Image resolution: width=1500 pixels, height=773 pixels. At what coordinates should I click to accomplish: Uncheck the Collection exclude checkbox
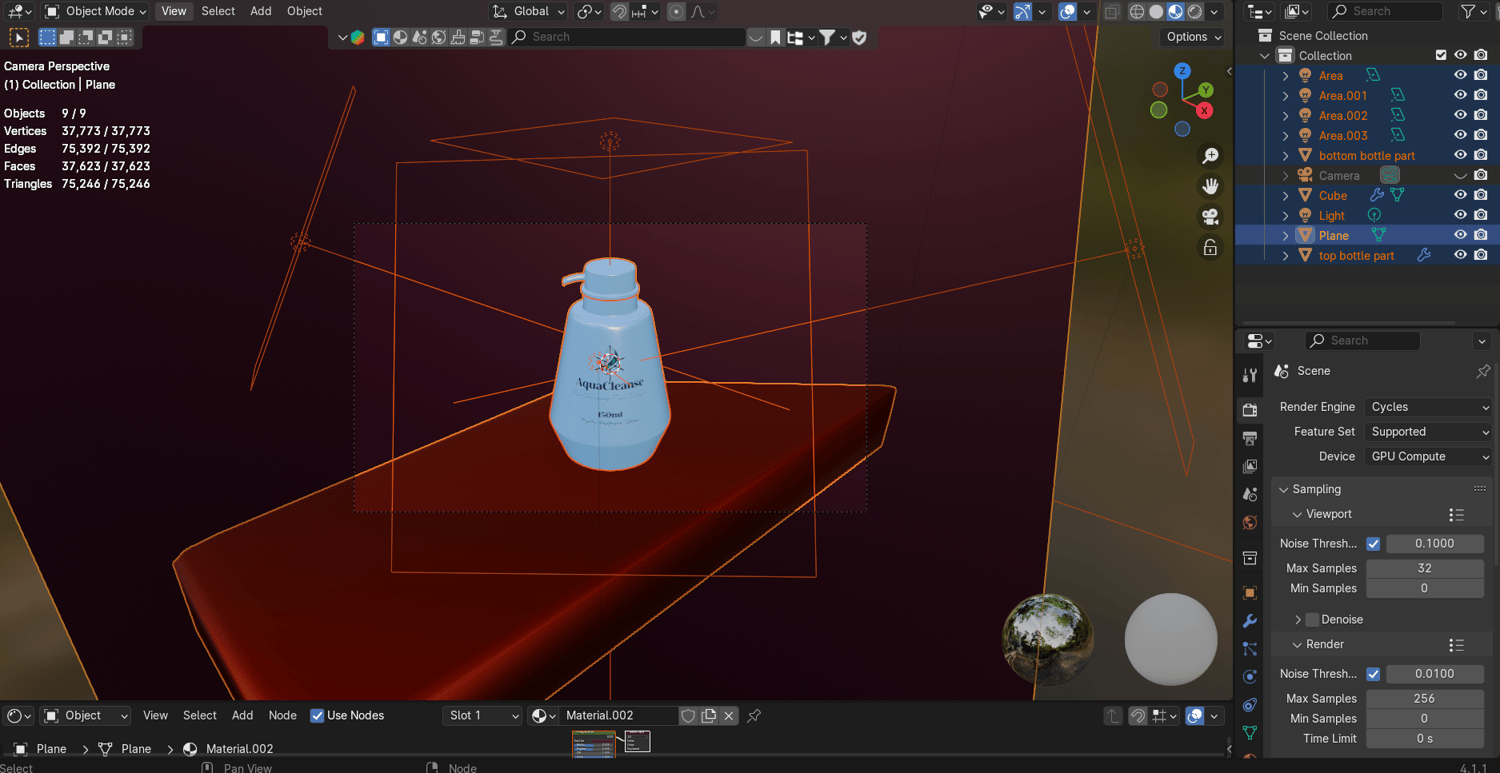(1441, 56)
